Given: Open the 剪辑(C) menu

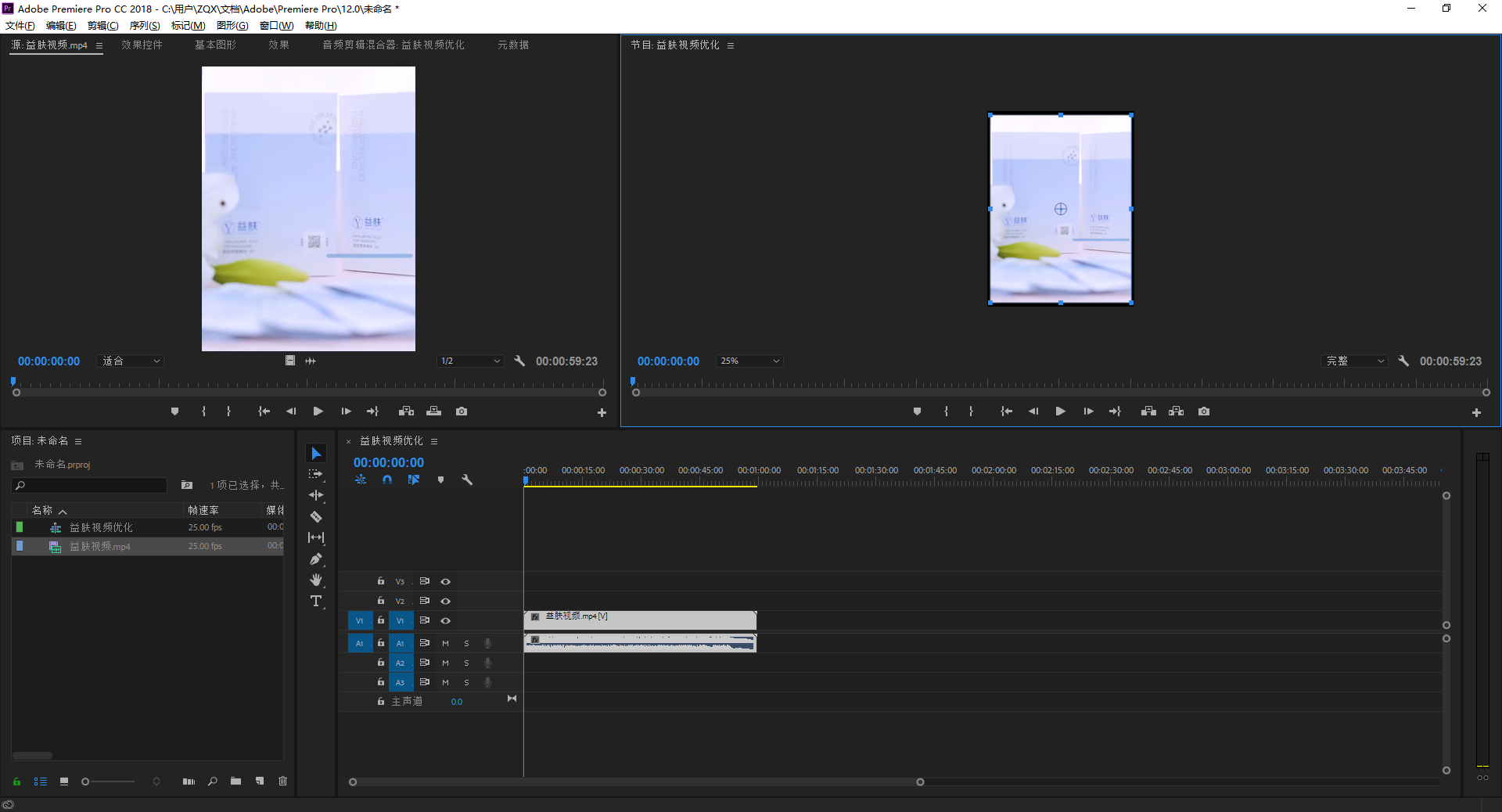Looking at the screenshot, I should point(102,26).
